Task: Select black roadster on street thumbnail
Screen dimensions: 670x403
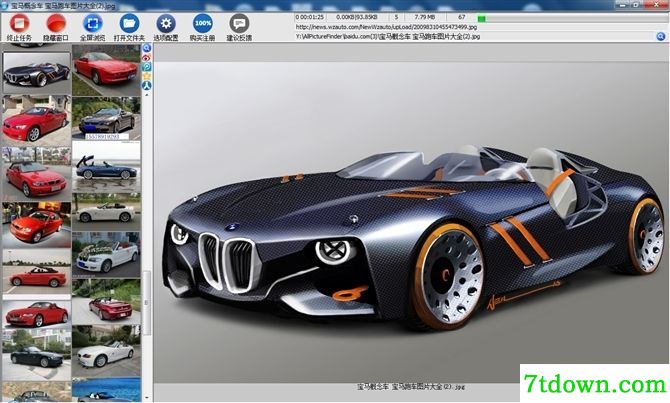Action: (36, 354)
